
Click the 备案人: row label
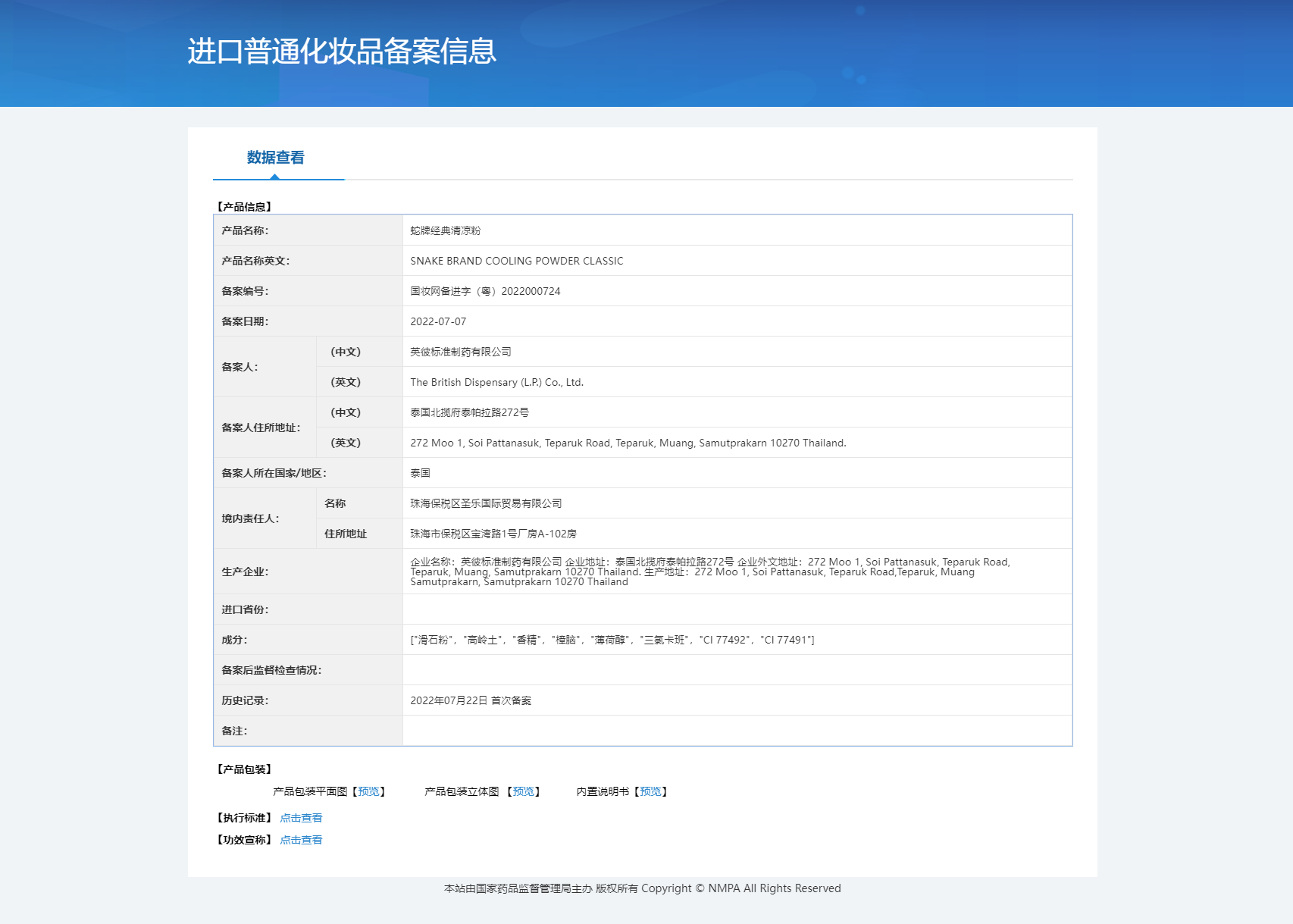[240, 367]
